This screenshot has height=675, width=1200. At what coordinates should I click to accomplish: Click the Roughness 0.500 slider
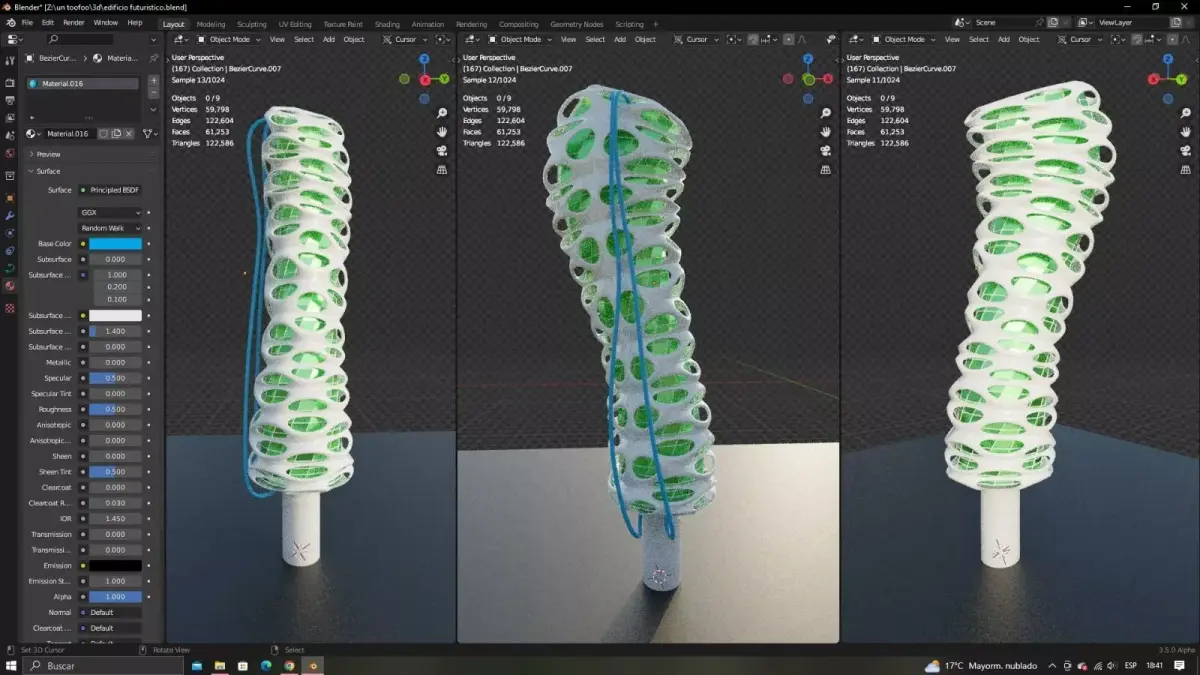tap(115, 409)
